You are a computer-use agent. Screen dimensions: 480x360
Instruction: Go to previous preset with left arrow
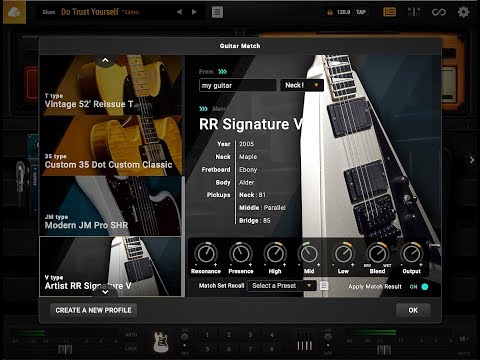point(179,12)
